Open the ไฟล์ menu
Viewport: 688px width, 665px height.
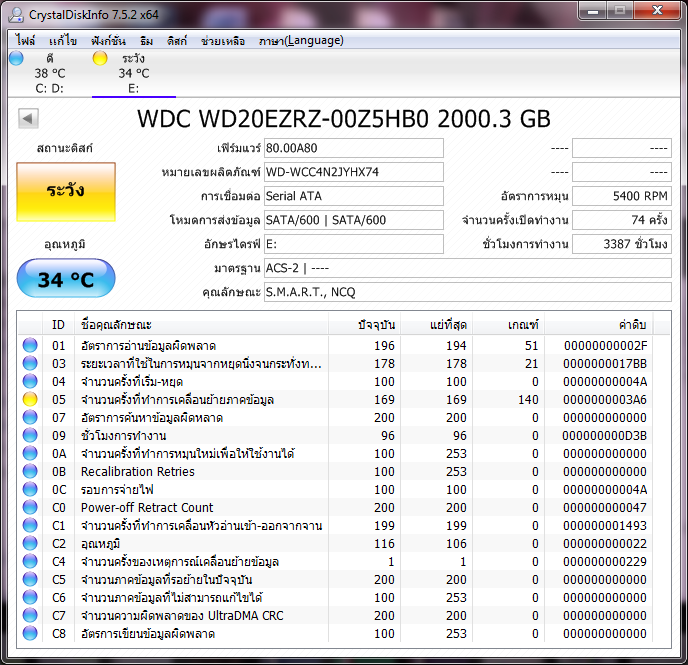[25, 41]
